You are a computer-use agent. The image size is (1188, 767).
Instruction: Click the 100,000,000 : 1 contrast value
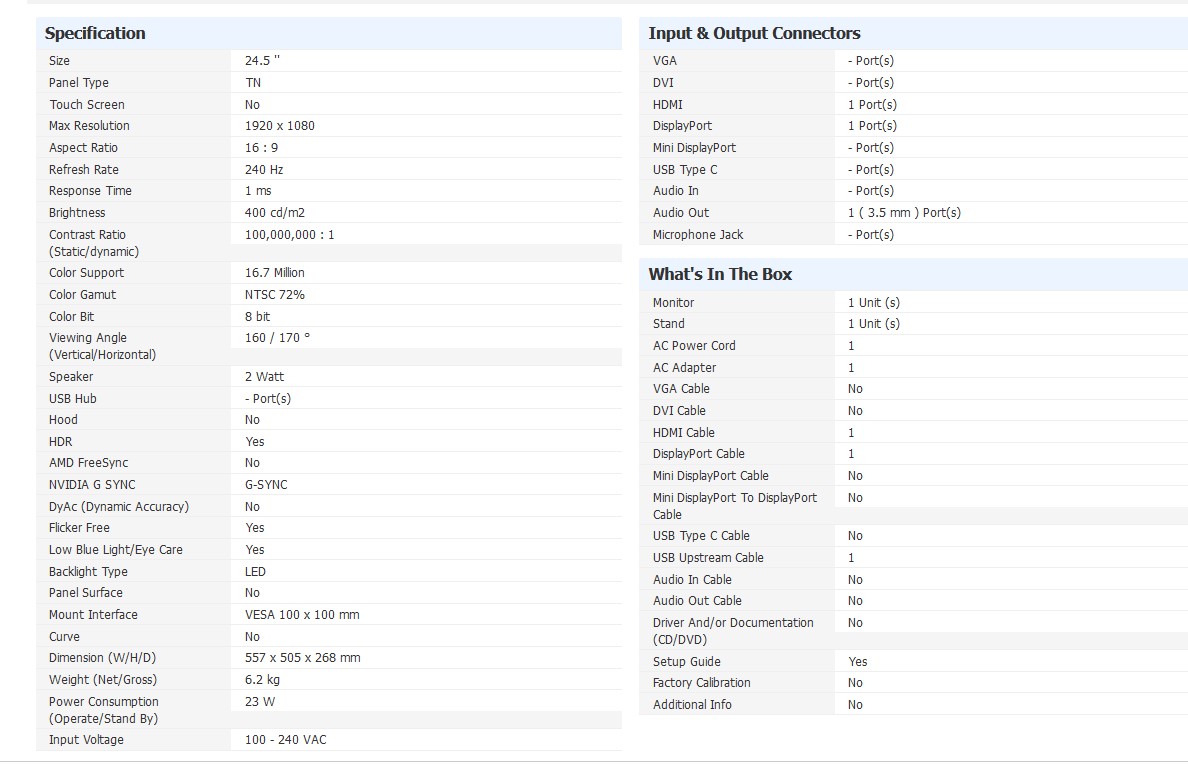(290, 235)
